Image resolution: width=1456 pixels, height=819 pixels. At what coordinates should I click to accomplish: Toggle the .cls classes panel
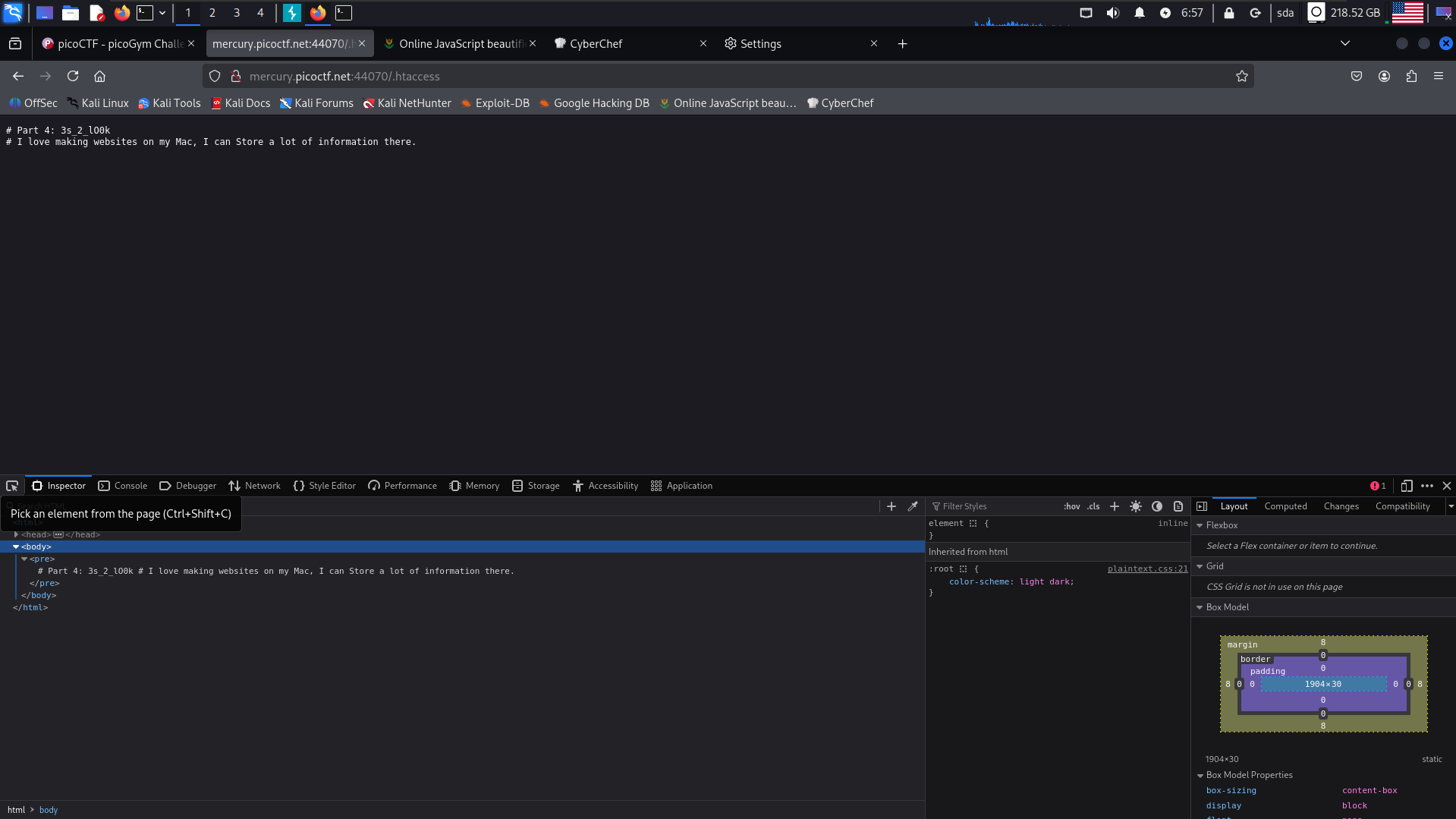click(1093, 506)
